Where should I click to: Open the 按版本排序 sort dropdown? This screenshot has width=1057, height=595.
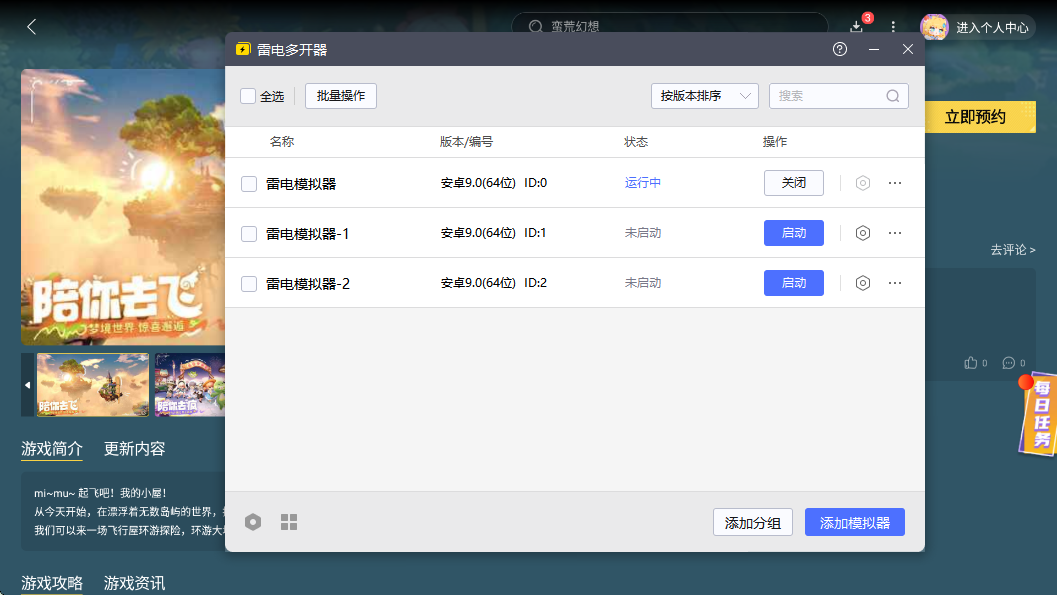tap(705, 95)
